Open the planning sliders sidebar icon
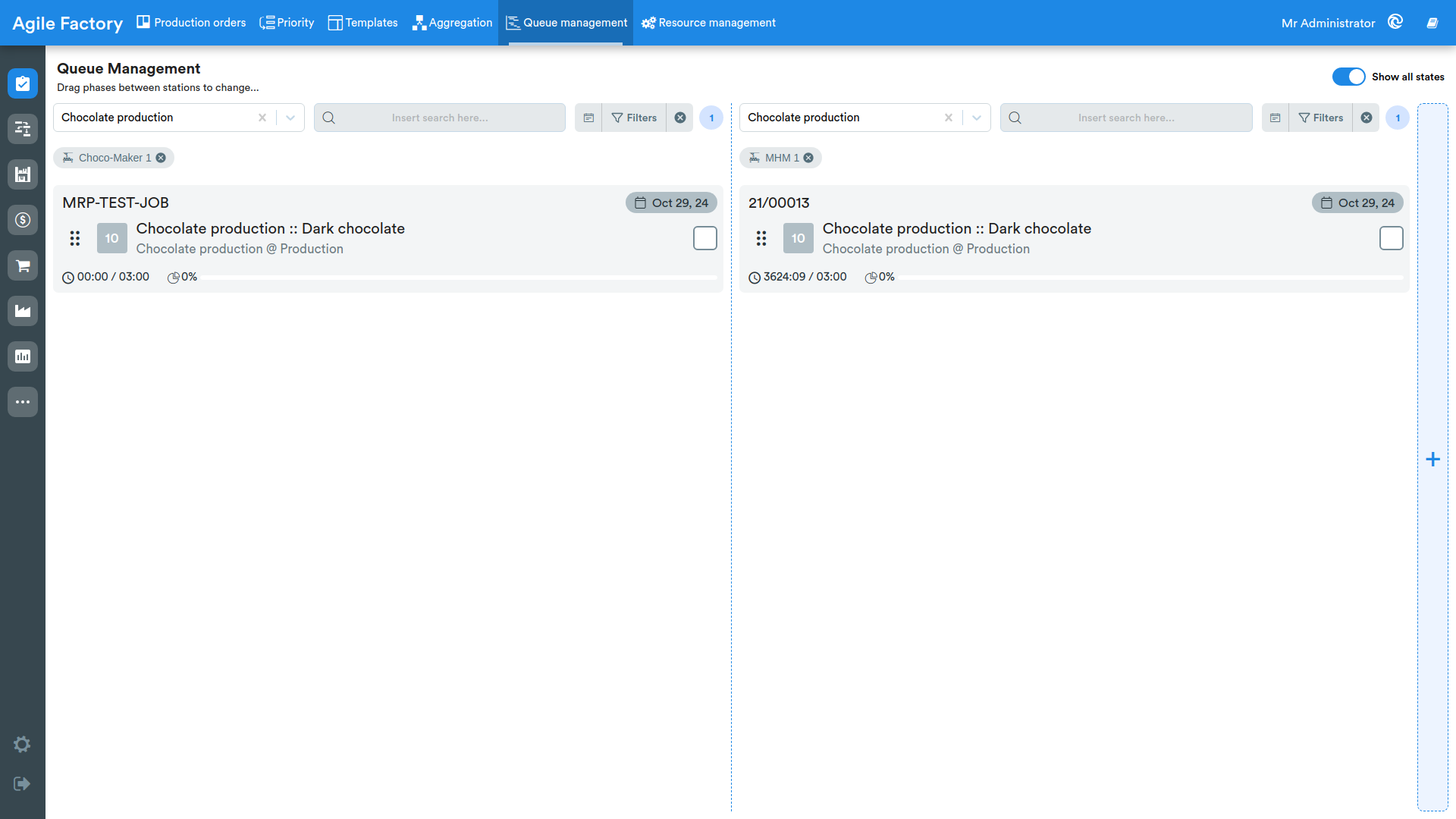The image size is (1456, 819). tap(23, 129)
